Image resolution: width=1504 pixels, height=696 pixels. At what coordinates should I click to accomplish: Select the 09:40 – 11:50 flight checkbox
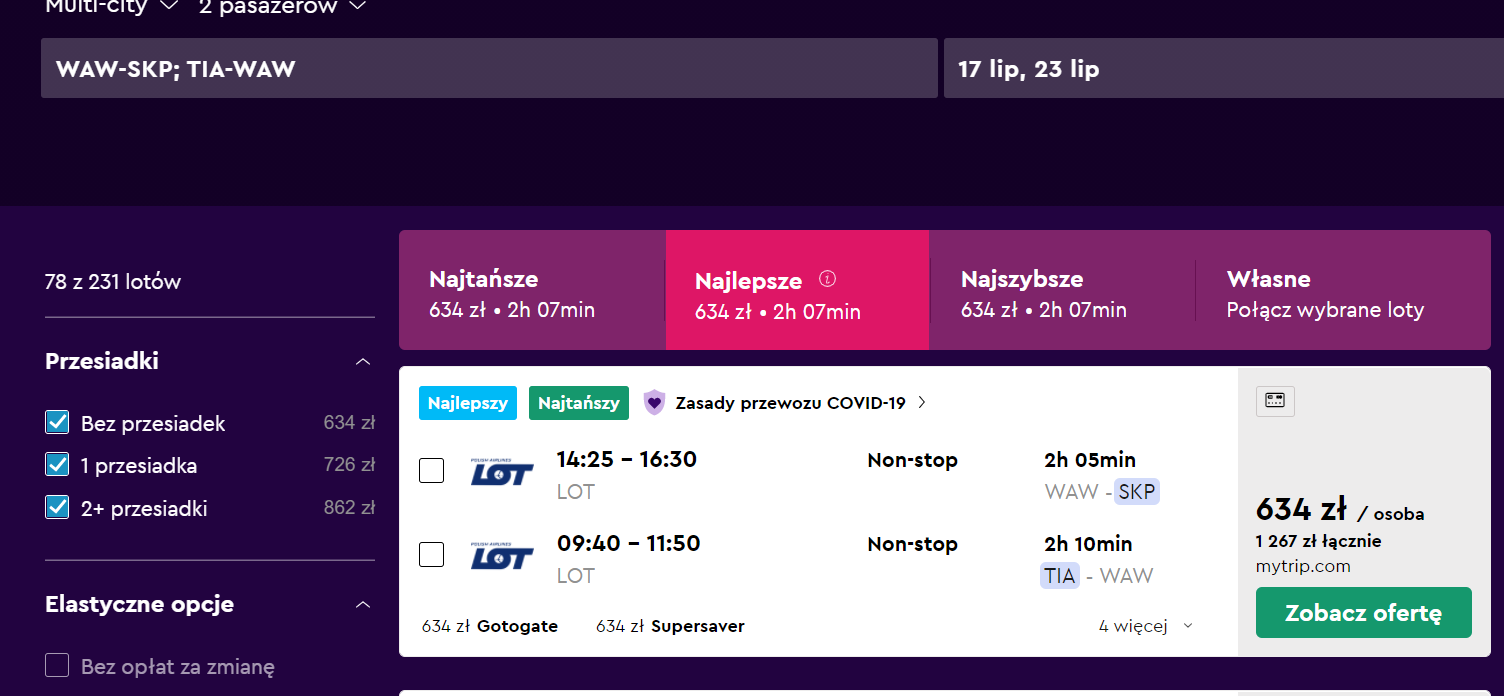point(431,554)
